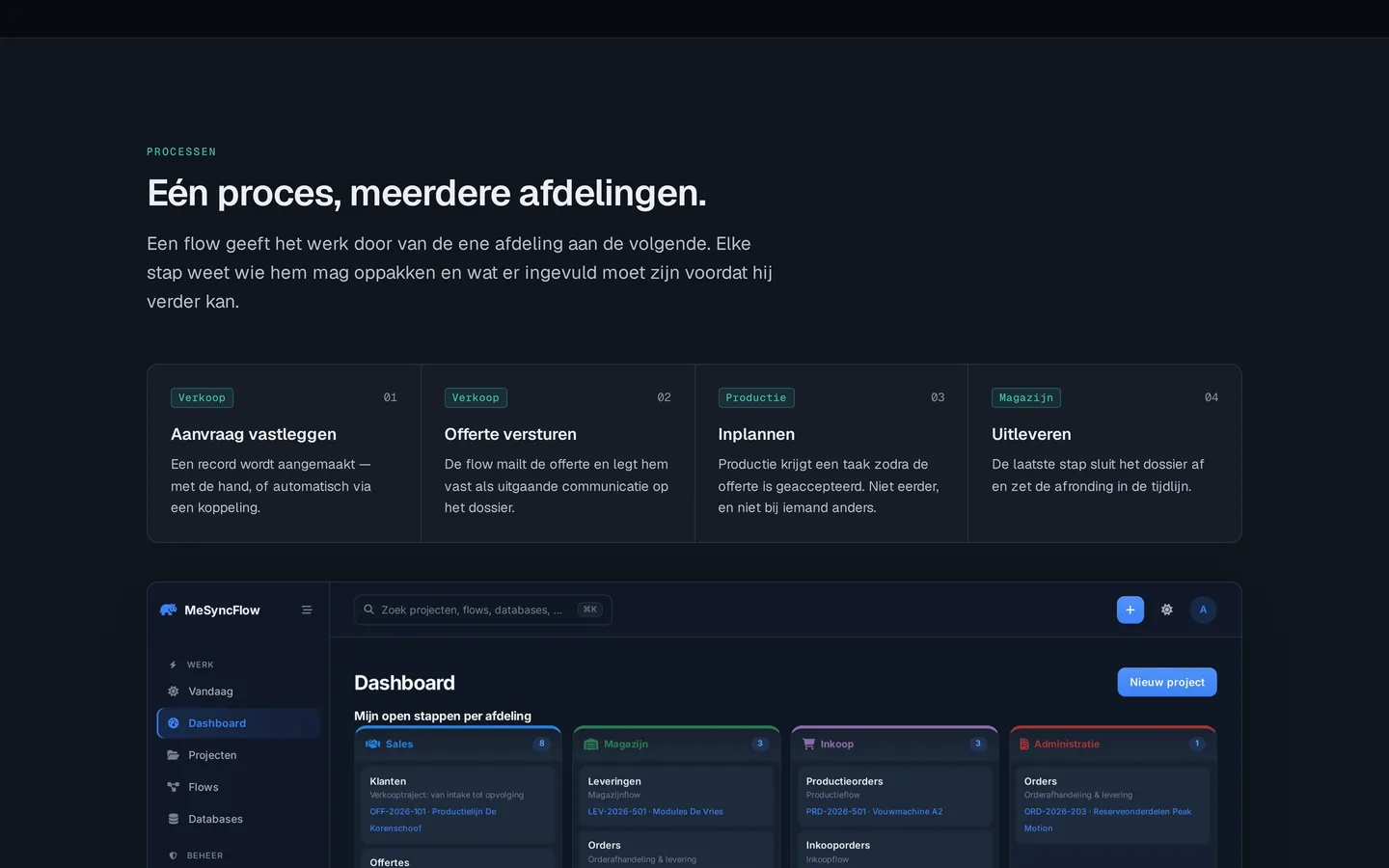Click the Sales count badge 8

[541, 744]
